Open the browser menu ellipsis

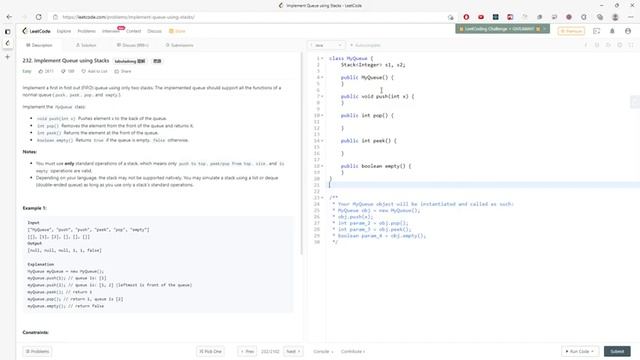(631, 17)
